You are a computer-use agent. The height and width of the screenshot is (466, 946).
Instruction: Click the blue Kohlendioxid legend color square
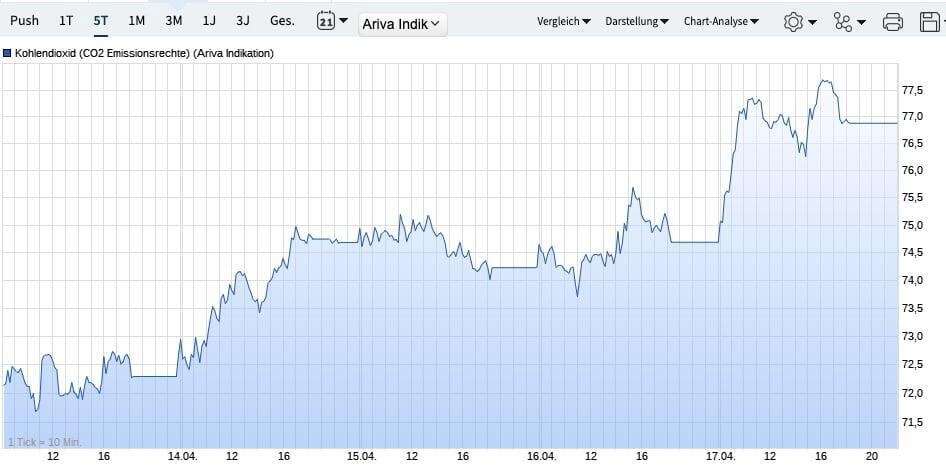pyautogui.click(x=8, y=53)
